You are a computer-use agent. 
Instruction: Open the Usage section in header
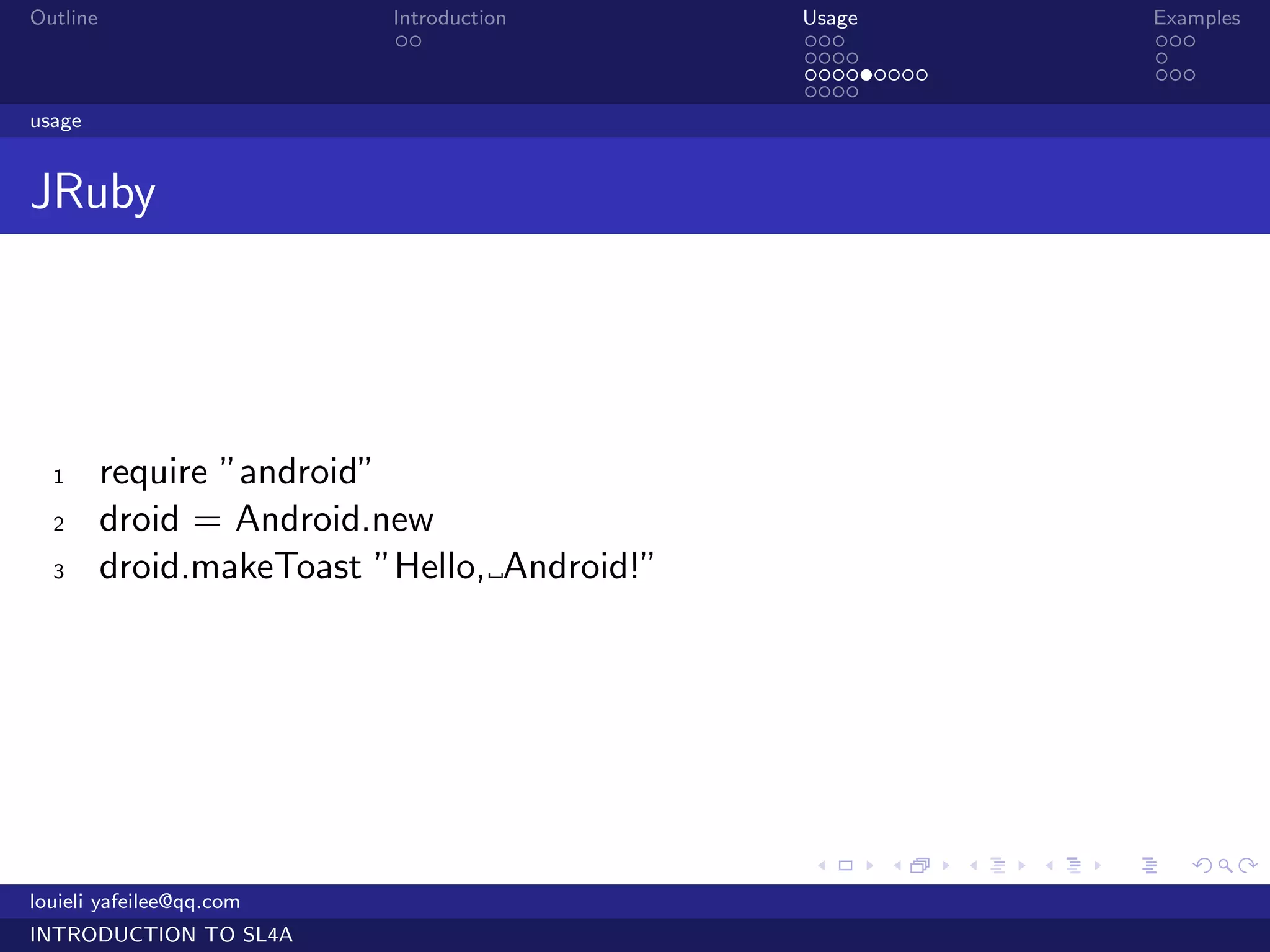[x=830, y=19]
